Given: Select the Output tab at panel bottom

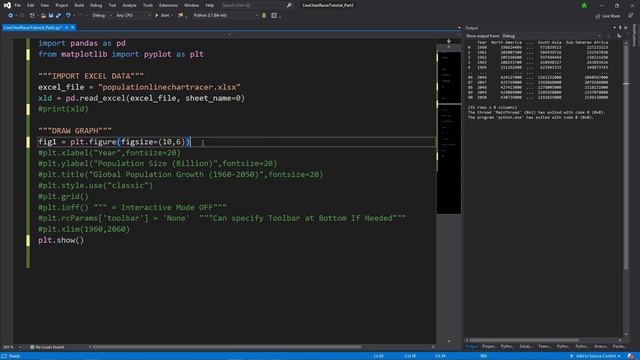Looking at the screenshot, I should point(472,346).
